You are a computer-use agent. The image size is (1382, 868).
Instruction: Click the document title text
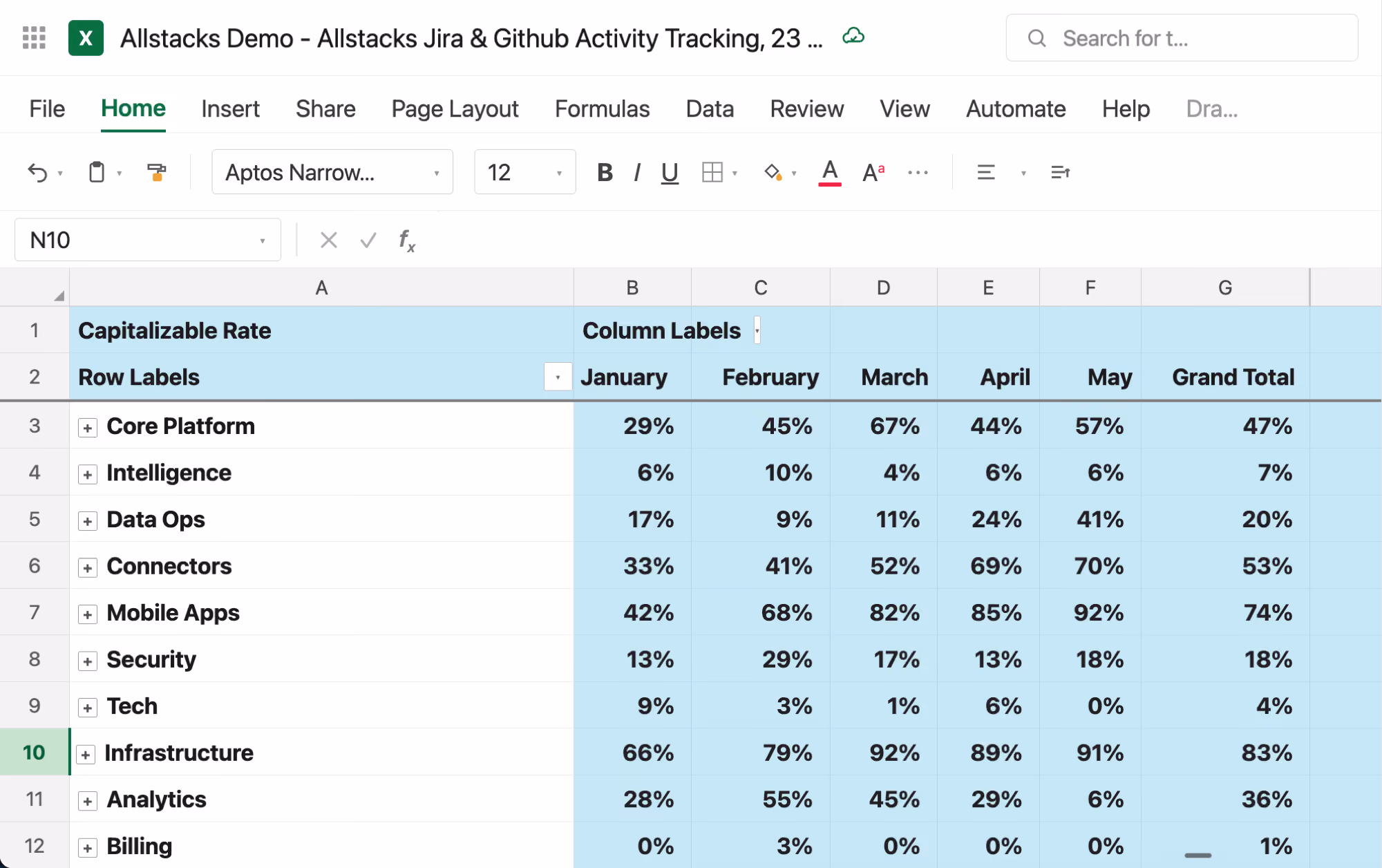click(471, 38)
